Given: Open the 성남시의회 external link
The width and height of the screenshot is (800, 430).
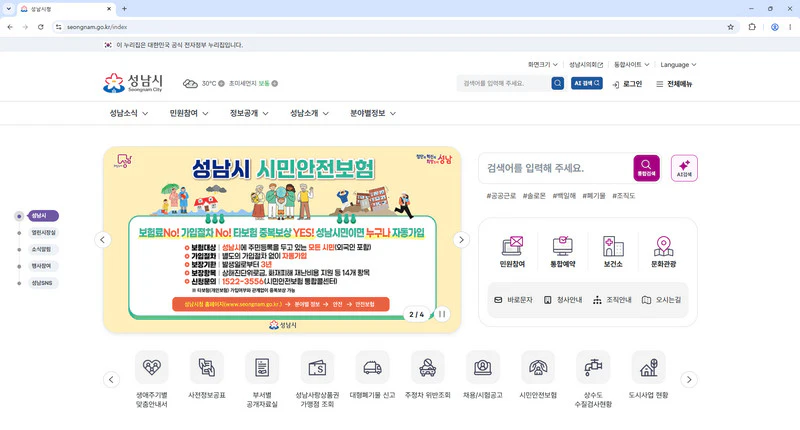Looking at the screenshot, I should (x=586, y=65).
